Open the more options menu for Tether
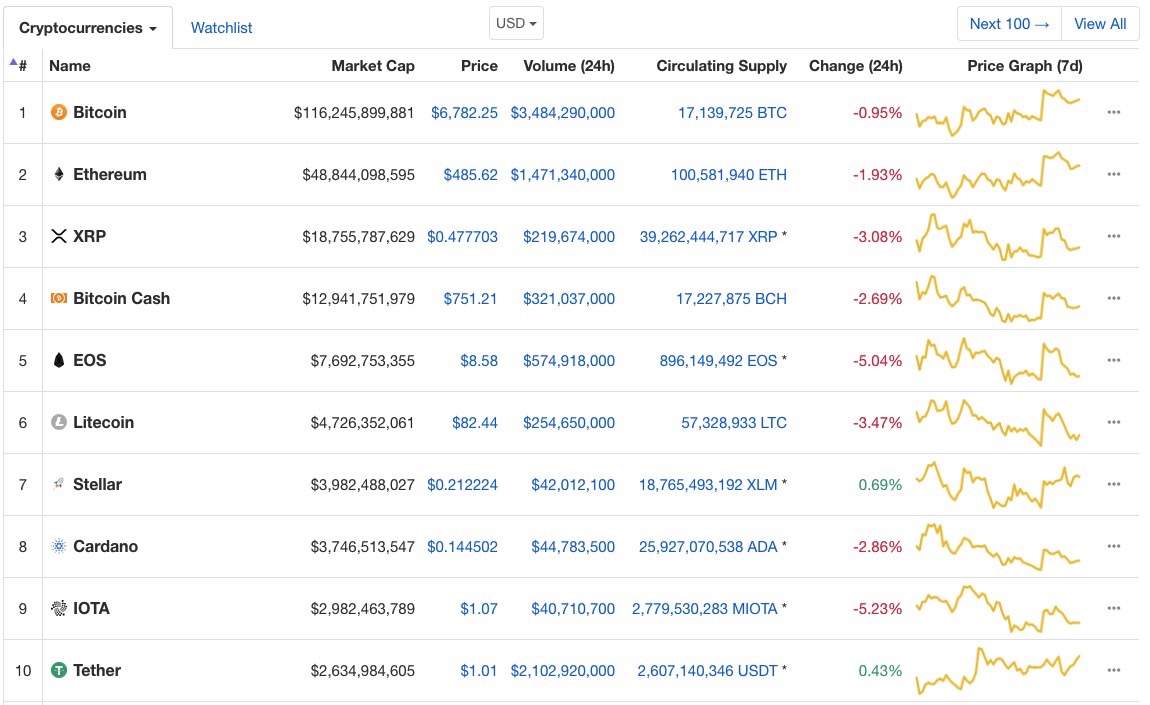 1113,670
